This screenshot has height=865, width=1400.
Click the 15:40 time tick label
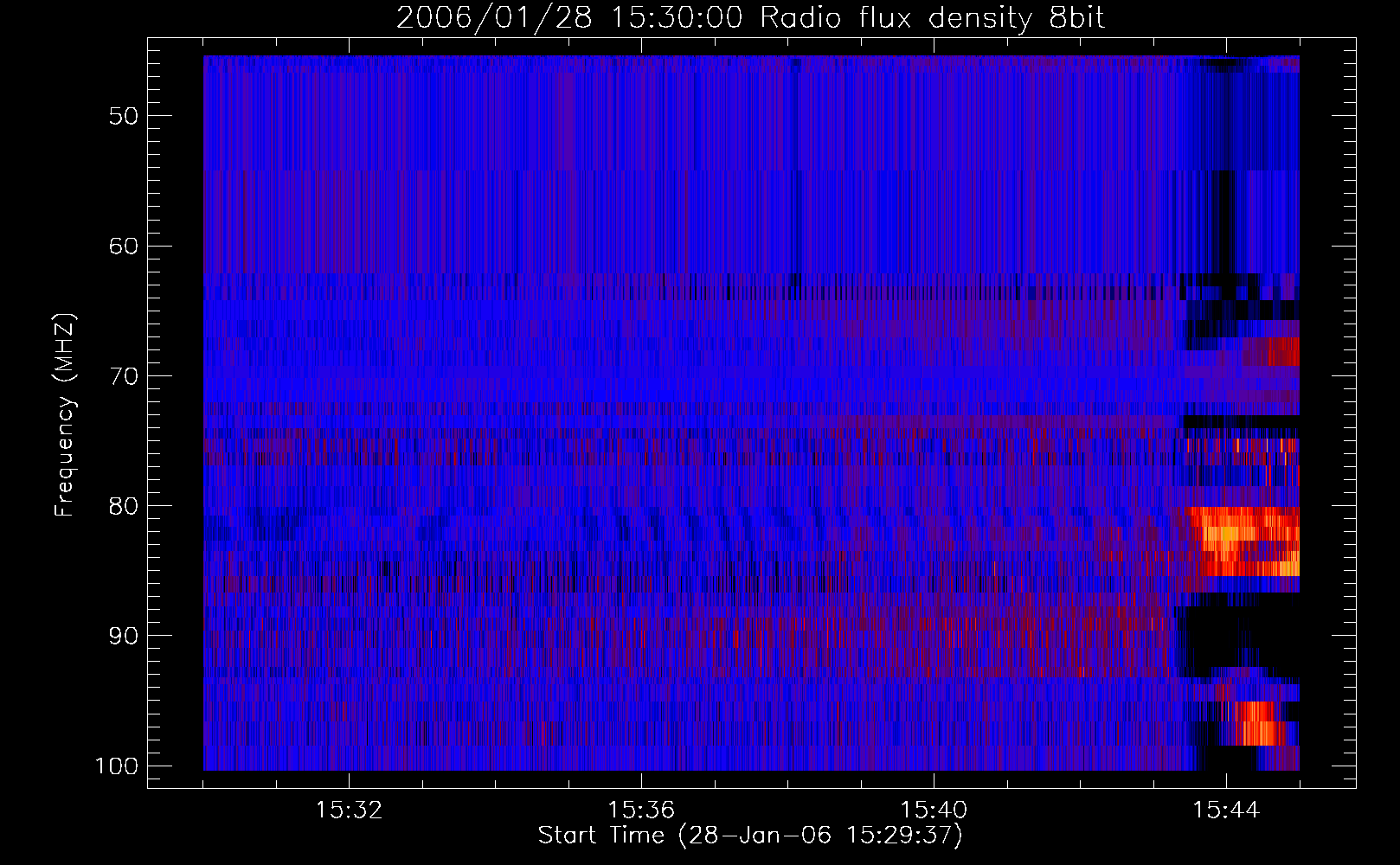pyautogui.click(x=934, y=811)
